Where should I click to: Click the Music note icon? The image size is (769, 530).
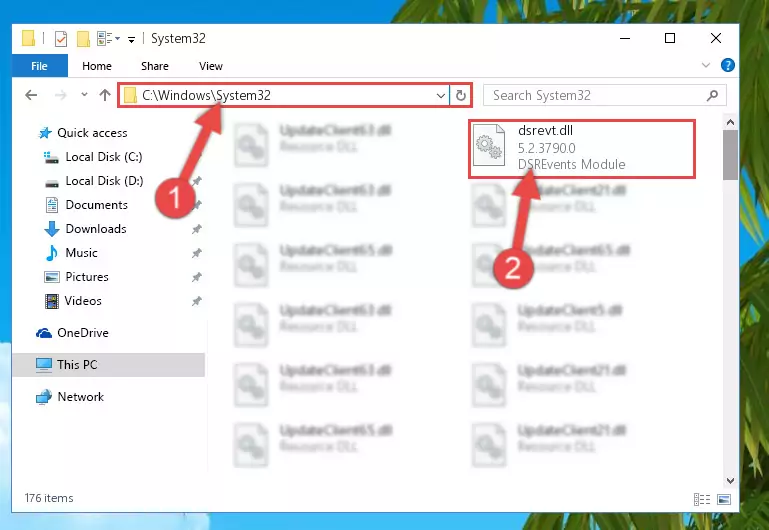pyautogui.click(x=51, y=253)
